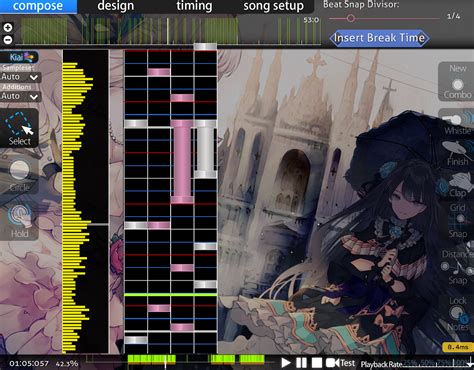This screenshot has height=370, width=474.
Task: Adjust the Beat Snap Divisor slider
Action: pyautogui.click(x=384, y=18)
